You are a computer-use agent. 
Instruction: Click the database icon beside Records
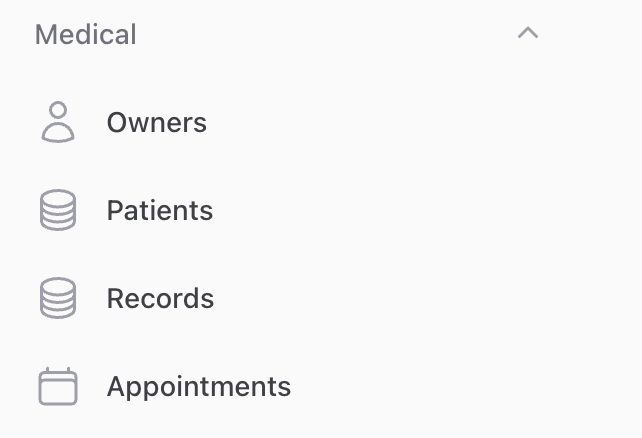tap(58, 299)
